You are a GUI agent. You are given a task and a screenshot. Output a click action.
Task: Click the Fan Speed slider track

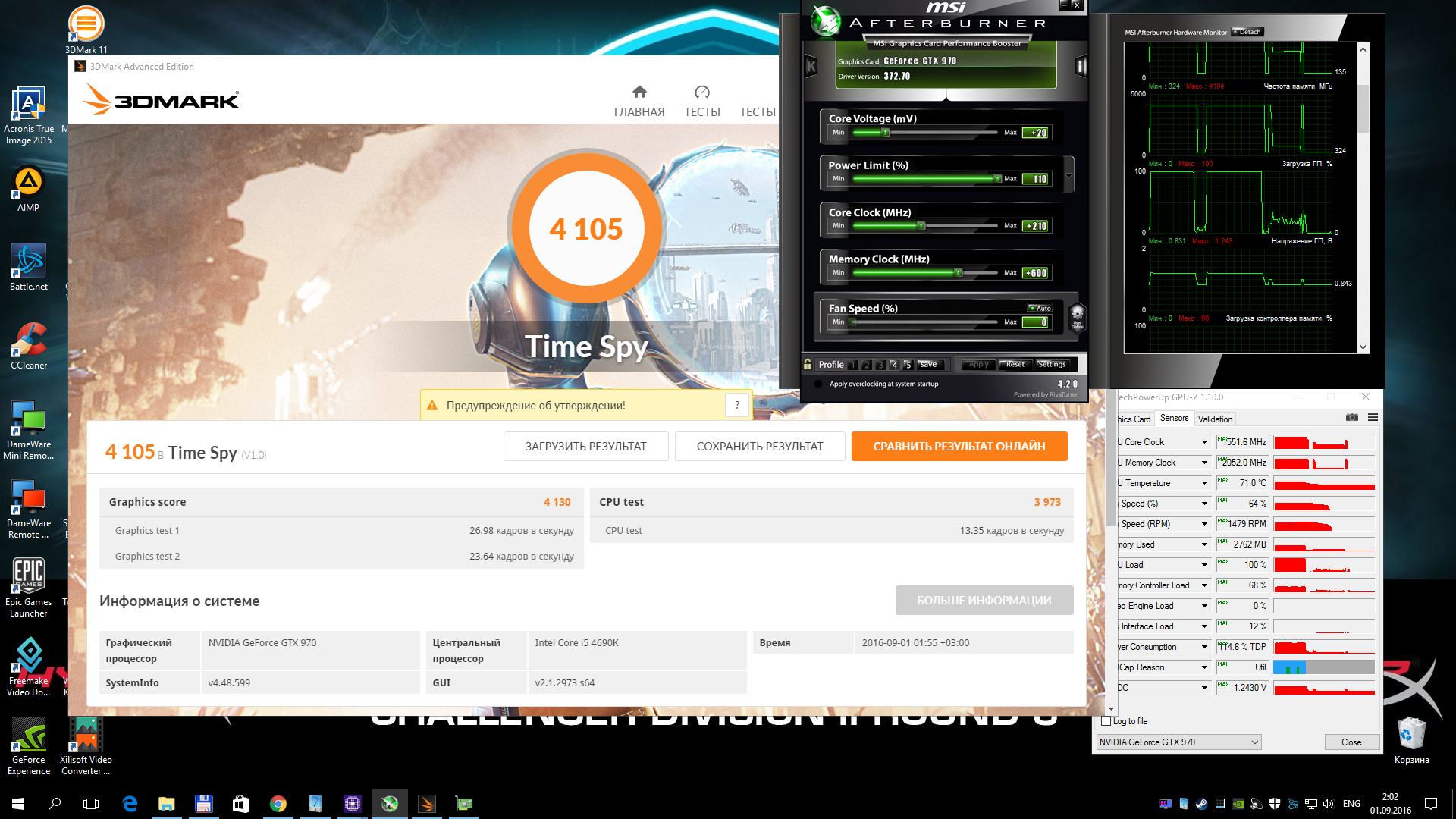tap(925, 322)
